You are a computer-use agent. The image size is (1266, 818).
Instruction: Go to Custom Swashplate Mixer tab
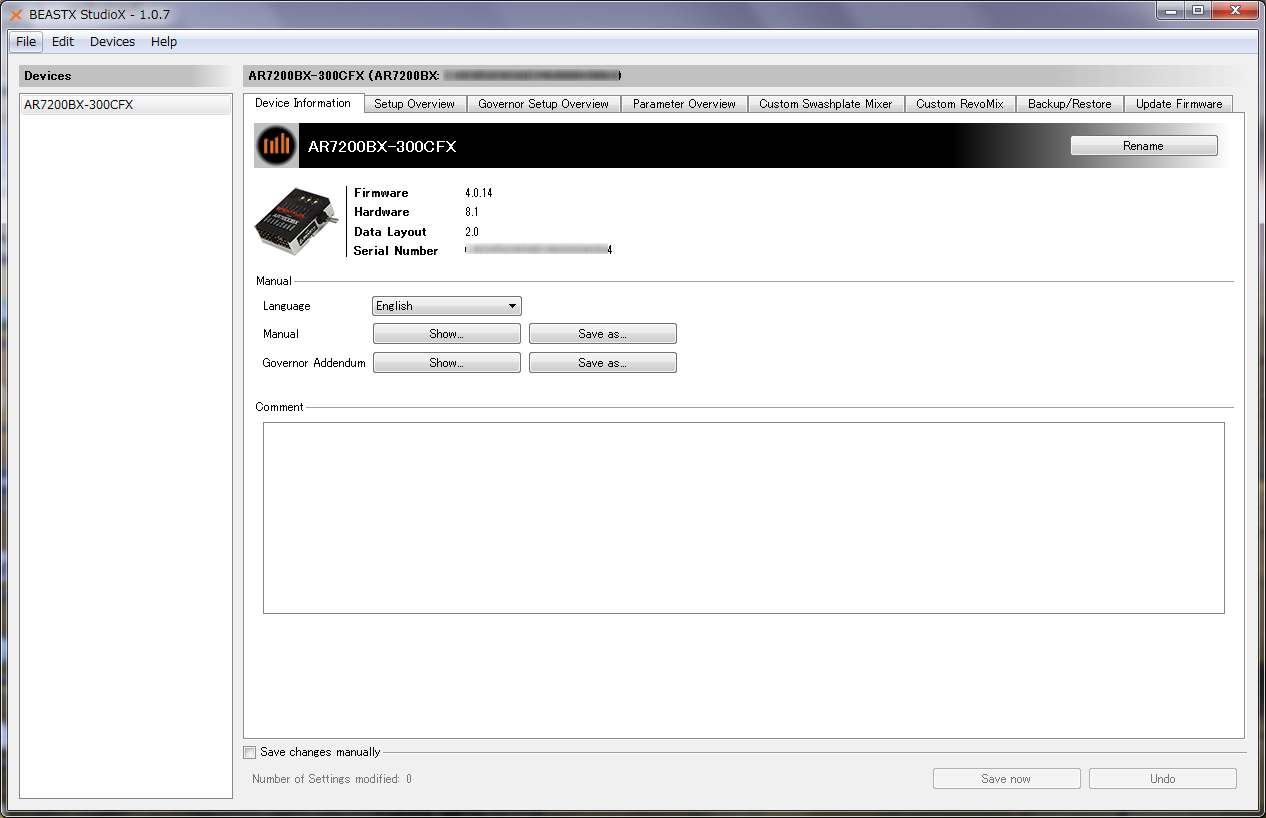coord(826,104)
